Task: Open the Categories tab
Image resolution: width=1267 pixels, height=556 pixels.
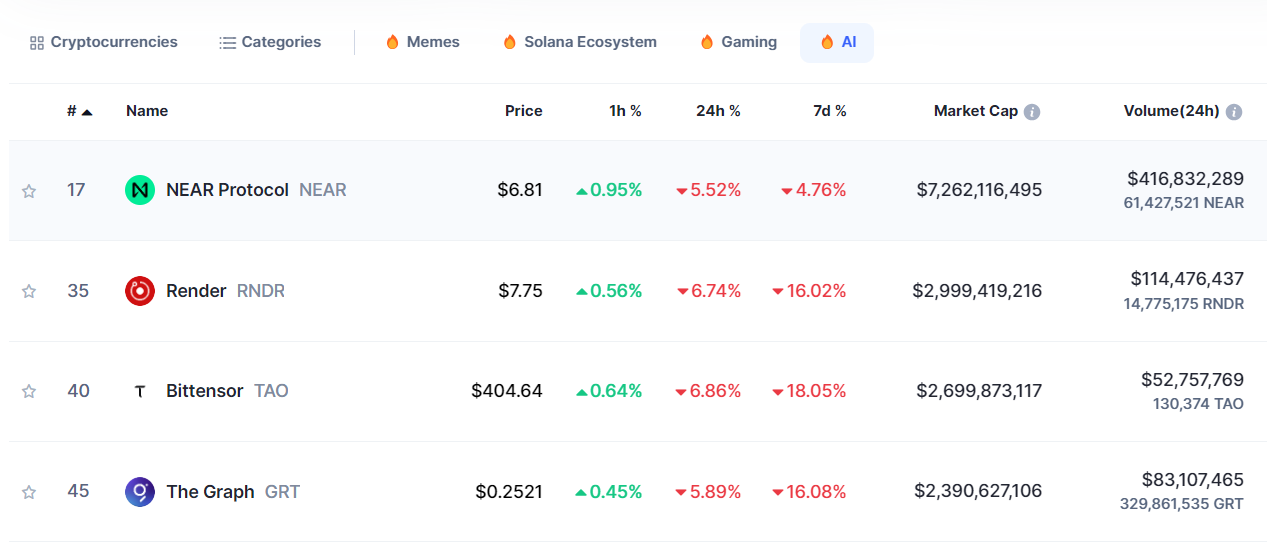Action: pyautogui.click(x=271, y=42)
